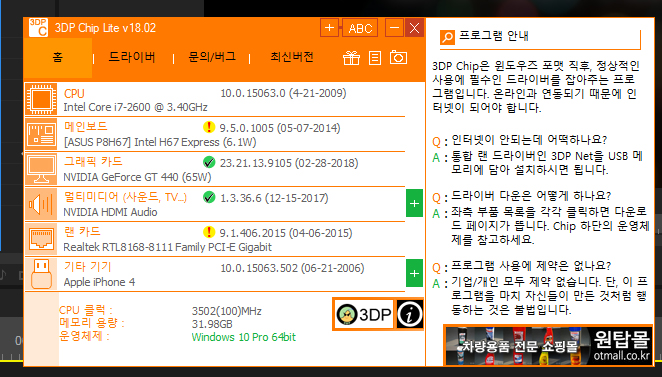Click [ASUS P8H67] Intel H67 Express text

click(160, 142)
